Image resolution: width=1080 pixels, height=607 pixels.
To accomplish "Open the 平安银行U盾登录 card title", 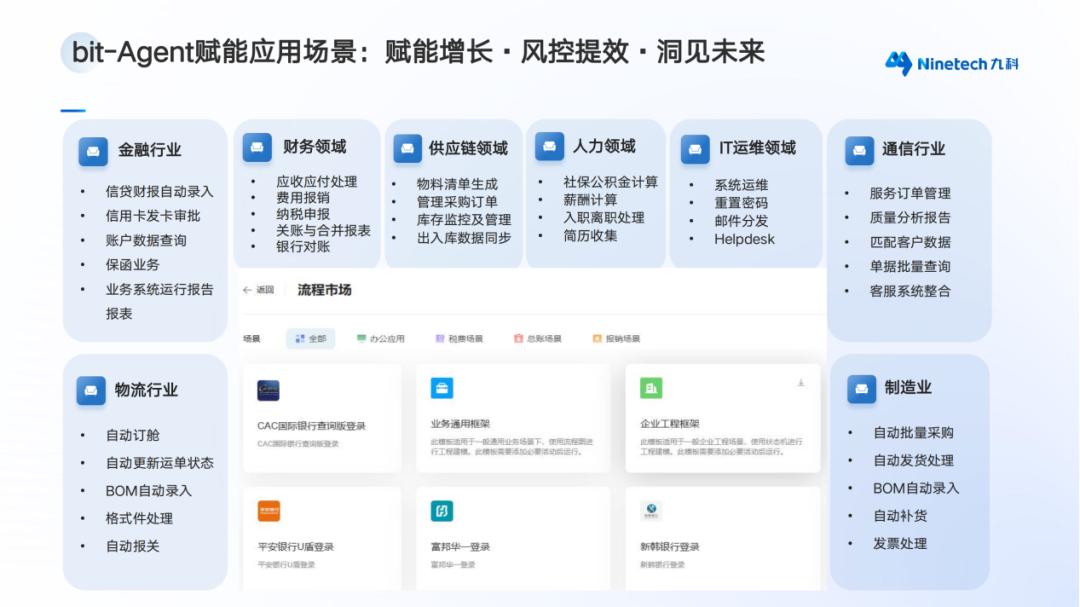I will (295, 547).
